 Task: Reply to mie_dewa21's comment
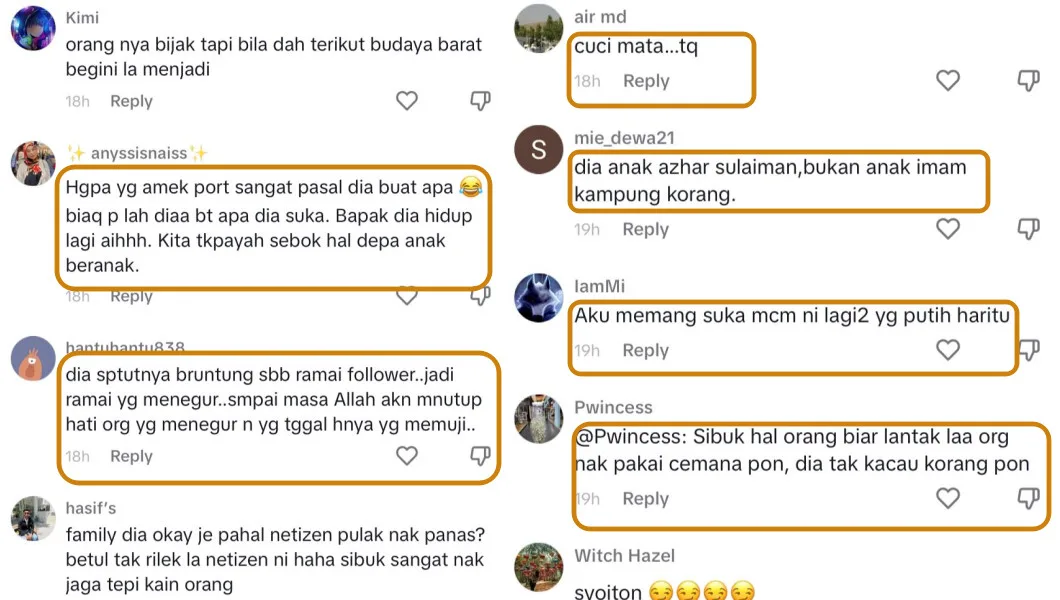[x=646, y=230]
